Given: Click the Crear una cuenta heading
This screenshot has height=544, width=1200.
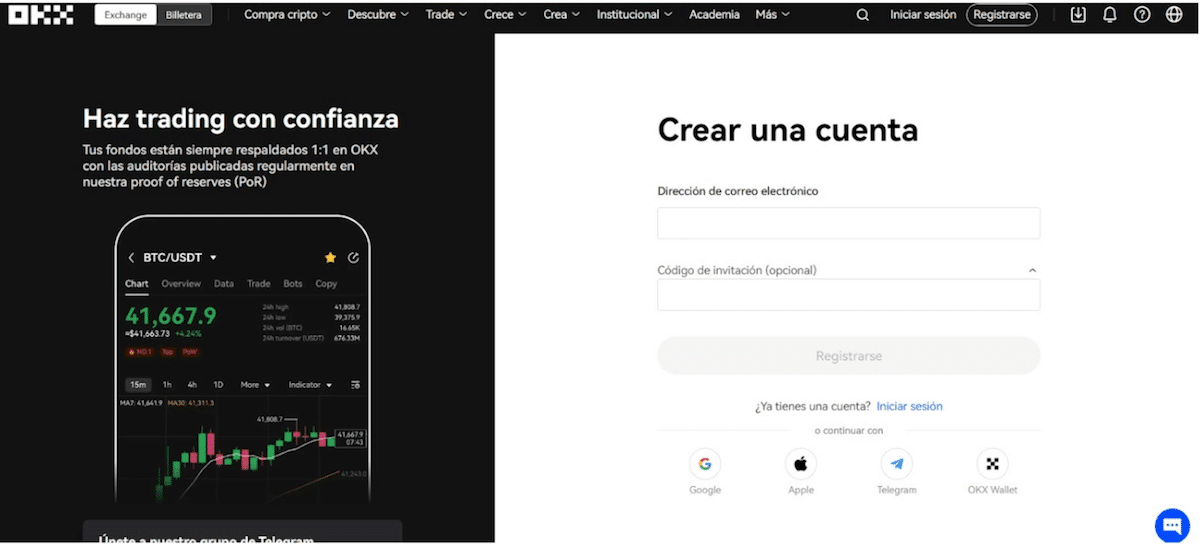Looking at the screenshot, I should click(x=787, y=130).
